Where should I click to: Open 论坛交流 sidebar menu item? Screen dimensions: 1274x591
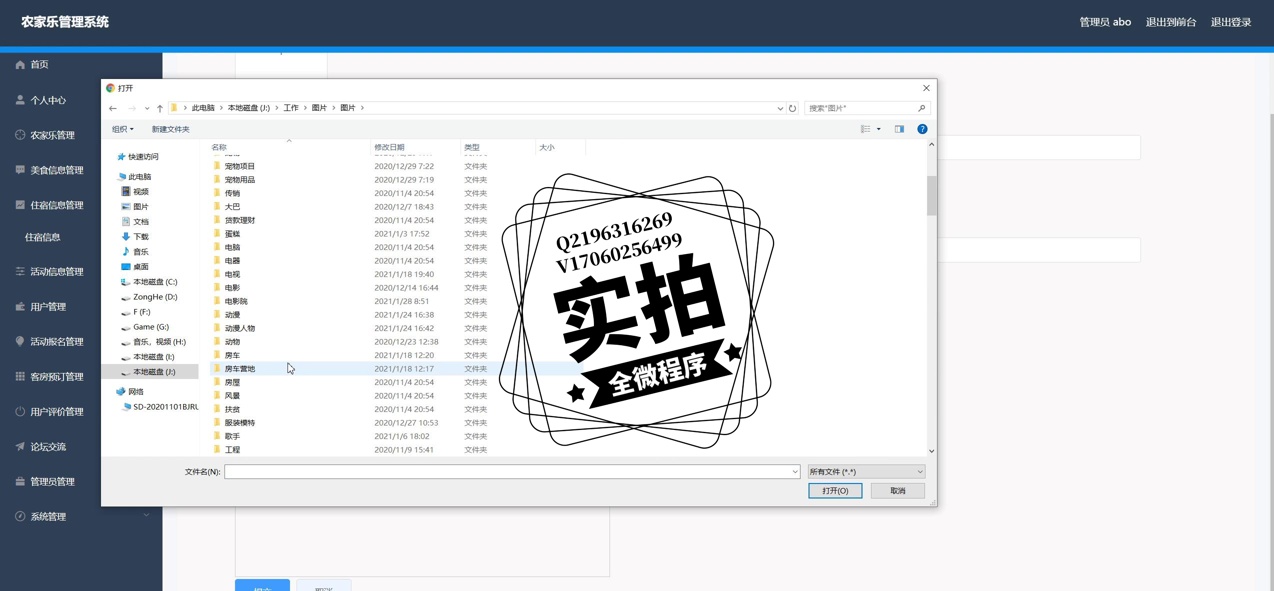(x=47, y=447)
